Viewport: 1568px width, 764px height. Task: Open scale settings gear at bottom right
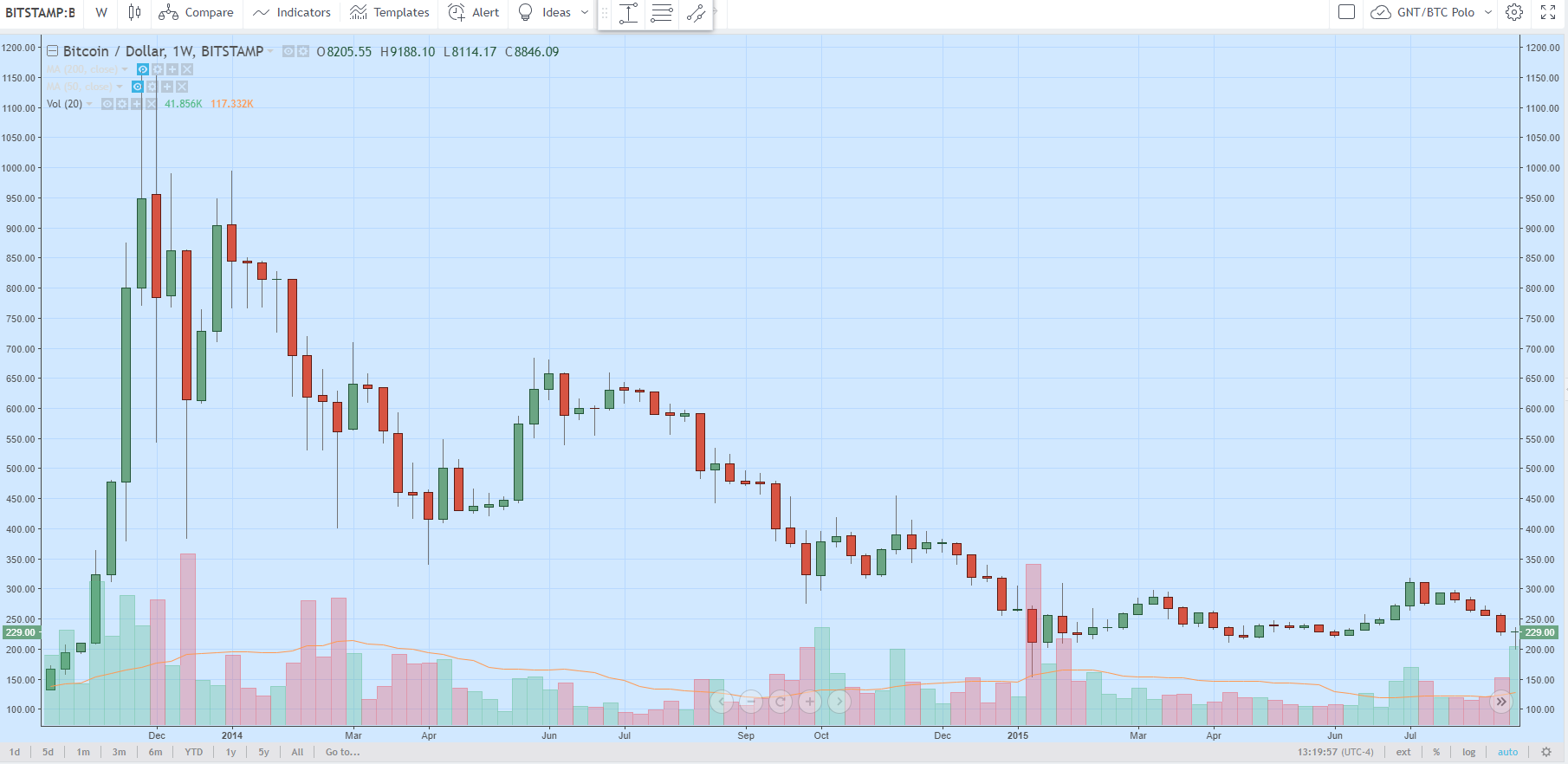tap(1546, 752)
